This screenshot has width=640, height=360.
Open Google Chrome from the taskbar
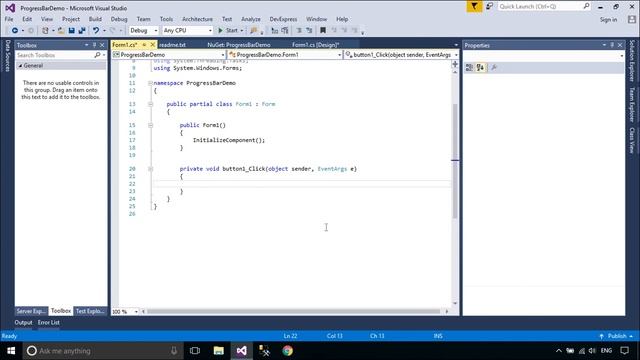[x=288, y=351]
